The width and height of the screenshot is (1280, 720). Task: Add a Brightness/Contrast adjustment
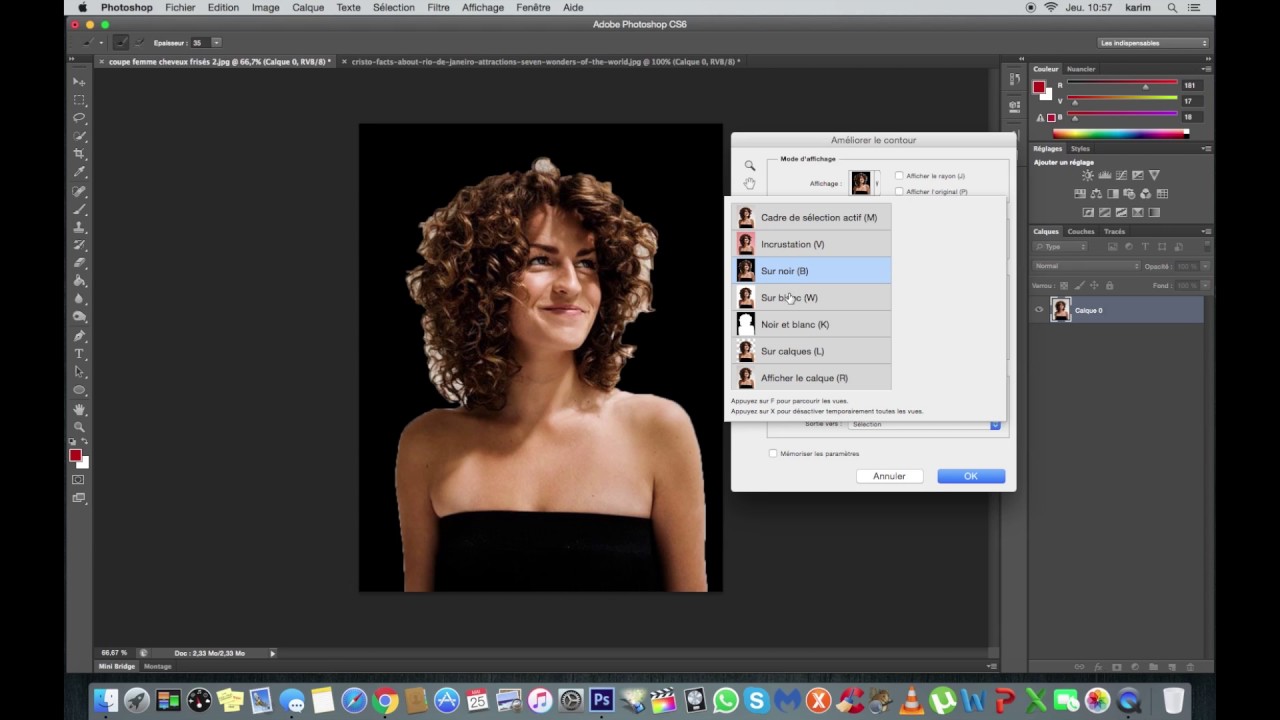pos(1088,176)
